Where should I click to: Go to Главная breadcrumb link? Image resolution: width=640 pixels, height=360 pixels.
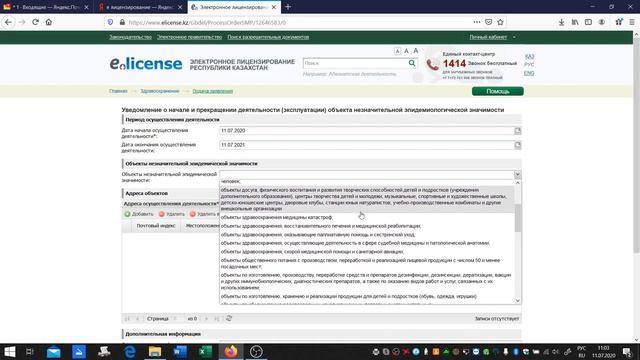118,91
